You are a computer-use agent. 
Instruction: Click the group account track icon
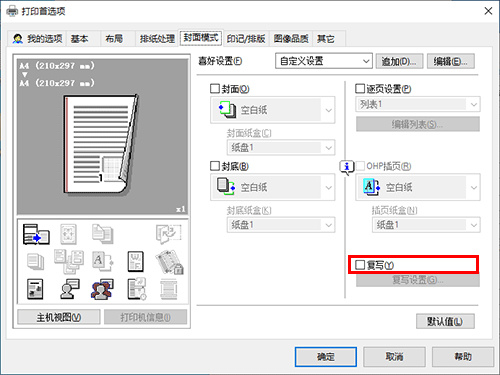[102, 289]
